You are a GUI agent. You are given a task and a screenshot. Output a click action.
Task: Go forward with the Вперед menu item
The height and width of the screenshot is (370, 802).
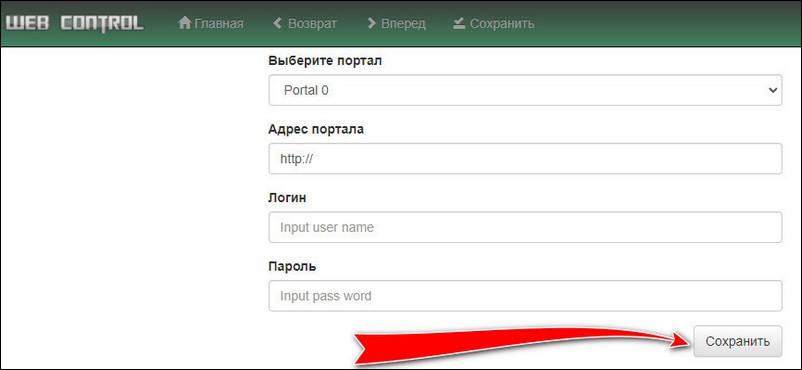[x=396, y=24]
